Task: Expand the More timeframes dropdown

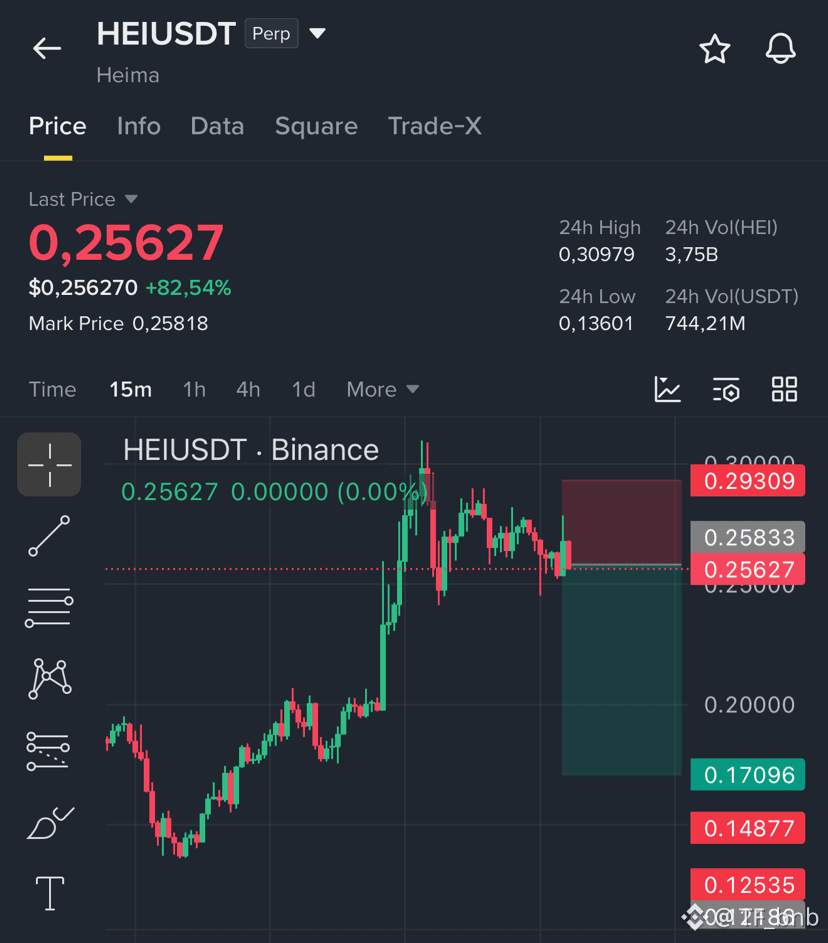Action: click(x=383, y=390)
